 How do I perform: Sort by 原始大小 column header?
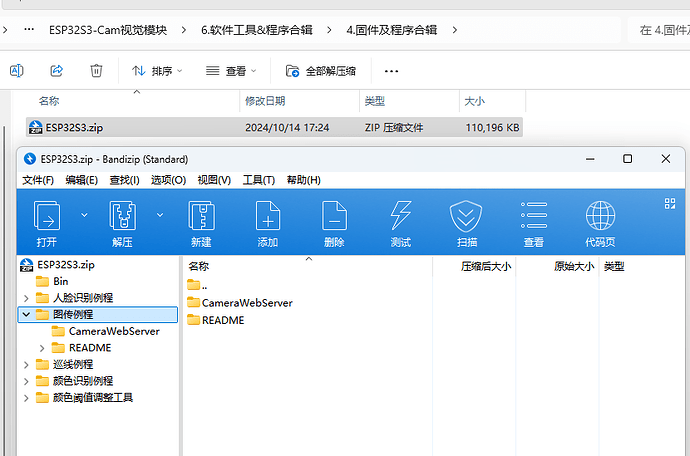[x=574, y=266]
